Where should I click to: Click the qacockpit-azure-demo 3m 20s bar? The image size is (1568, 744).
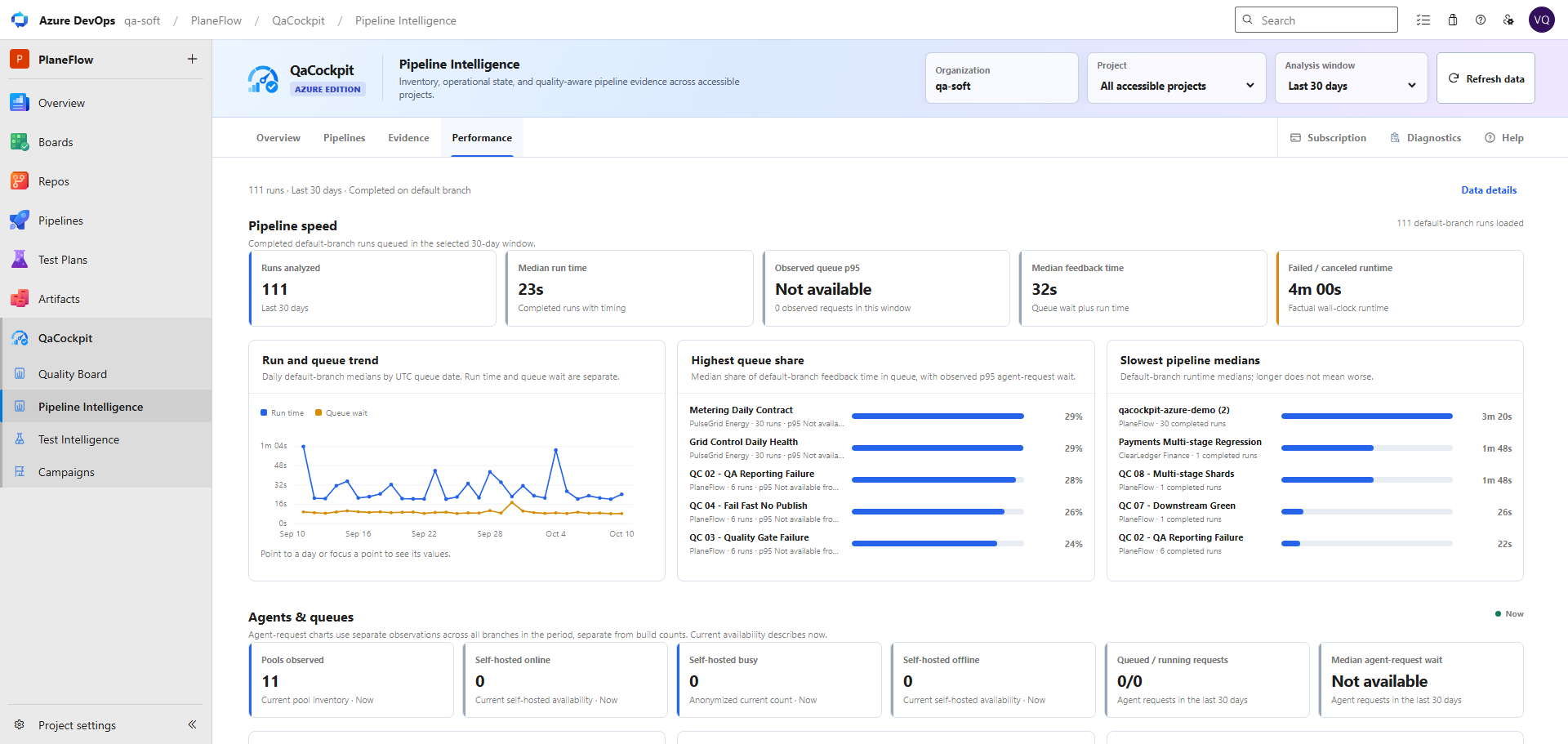pyautogui.click(x=1366, y=417)
